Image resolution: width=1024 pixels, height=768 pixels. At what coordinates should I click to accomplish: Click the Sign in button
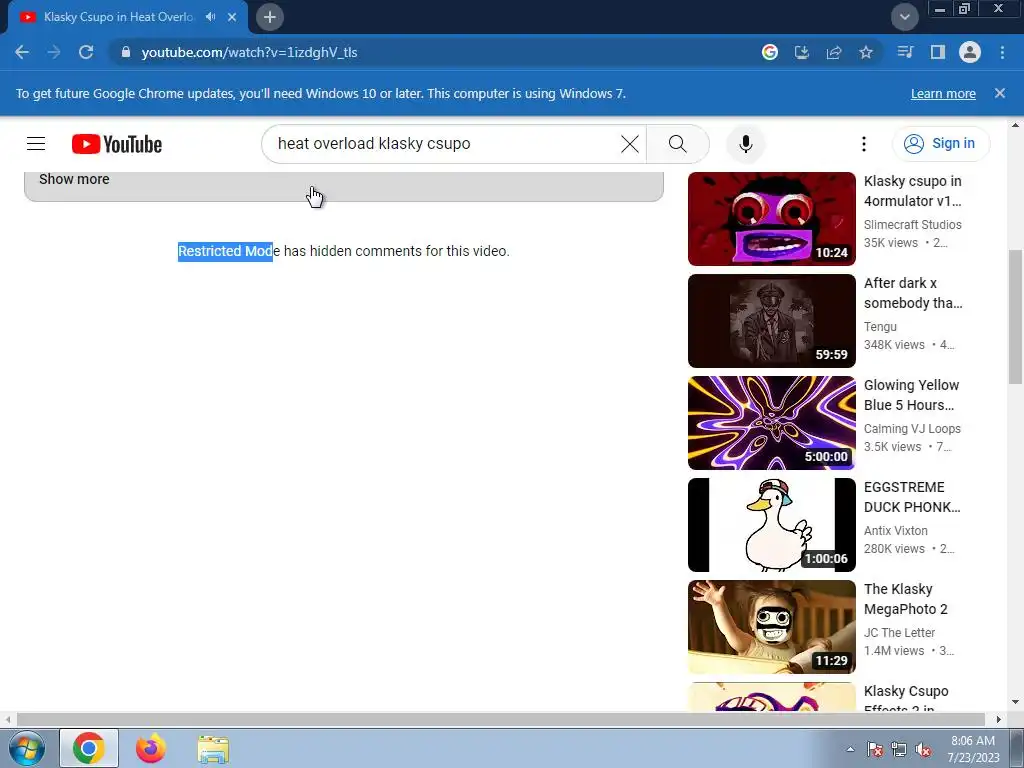click(941, 144)
